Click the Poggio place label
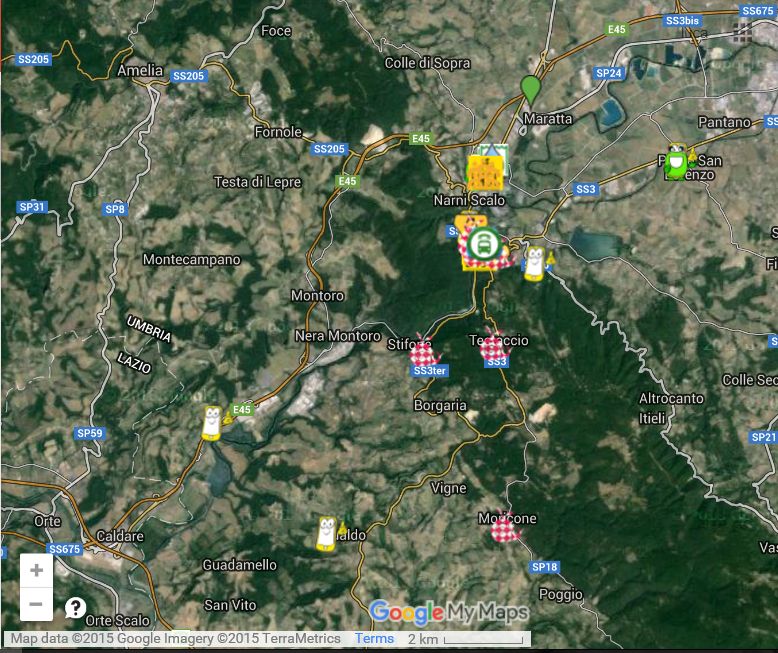This screenshot has height=653, width=778. pos(561,594)
